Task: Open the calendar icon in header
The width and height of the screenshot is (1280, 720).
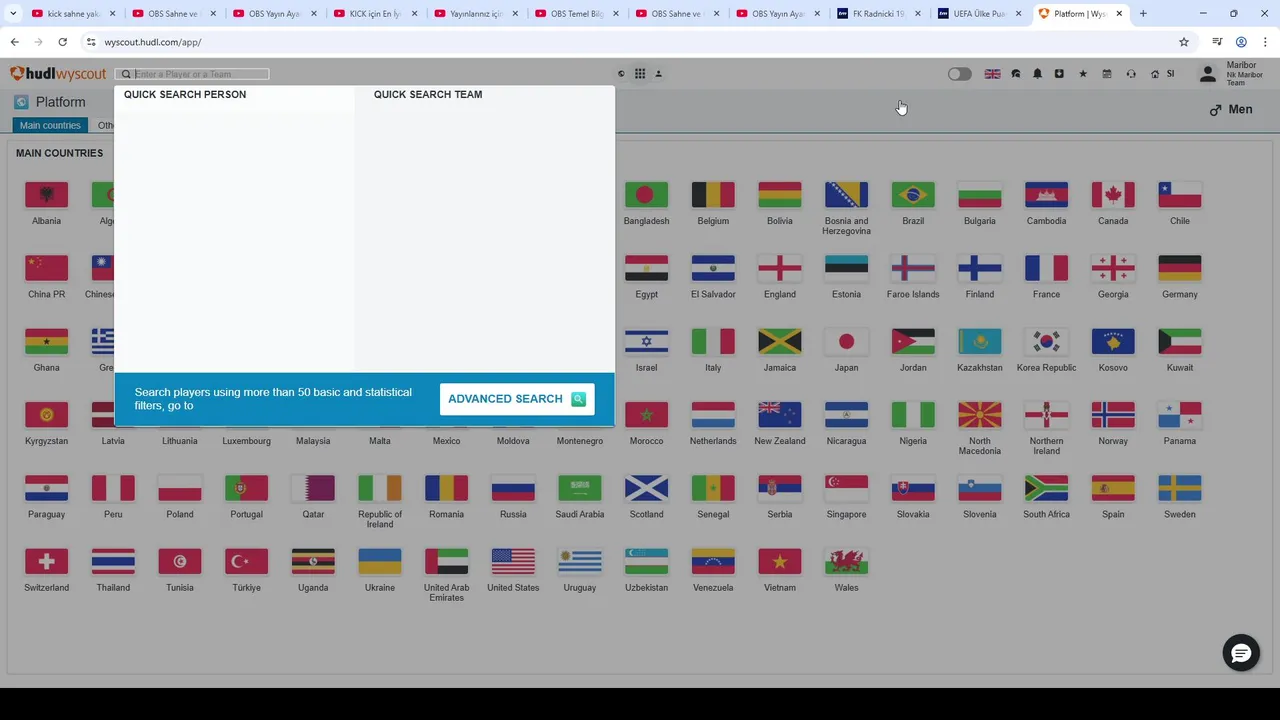Action: pyautogui.click(x=1107, y=74)
